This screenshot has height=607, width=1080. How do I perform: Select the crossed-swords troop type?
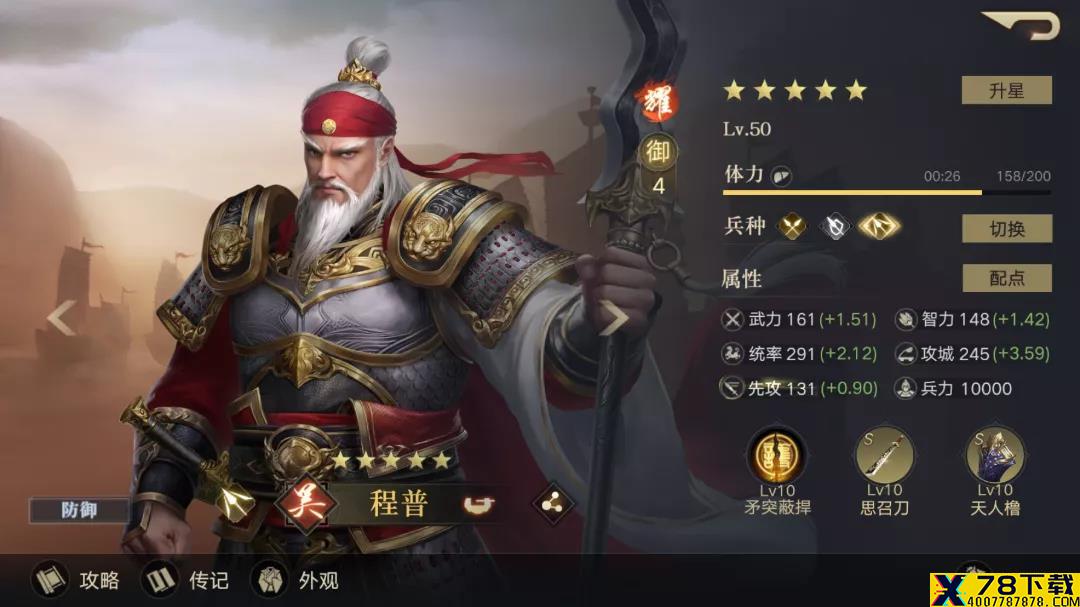pos(792,226)
